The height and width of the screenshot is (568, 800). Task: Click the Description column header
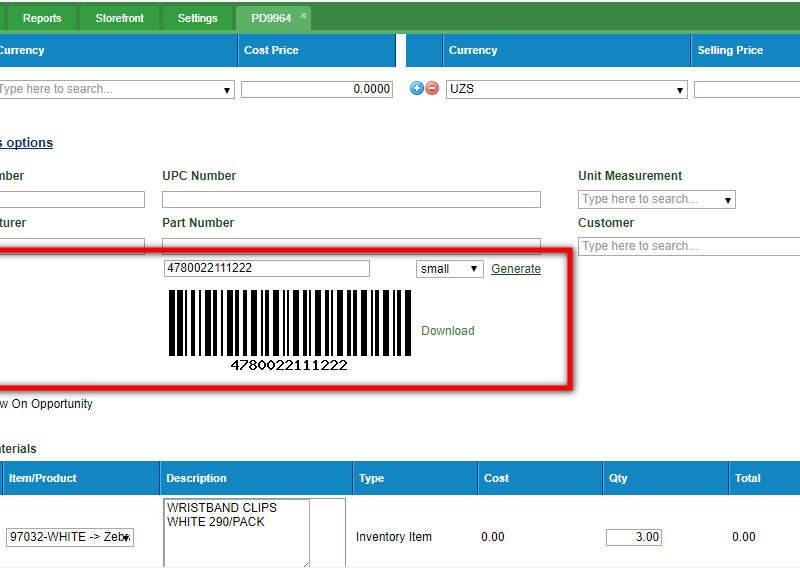256,478
